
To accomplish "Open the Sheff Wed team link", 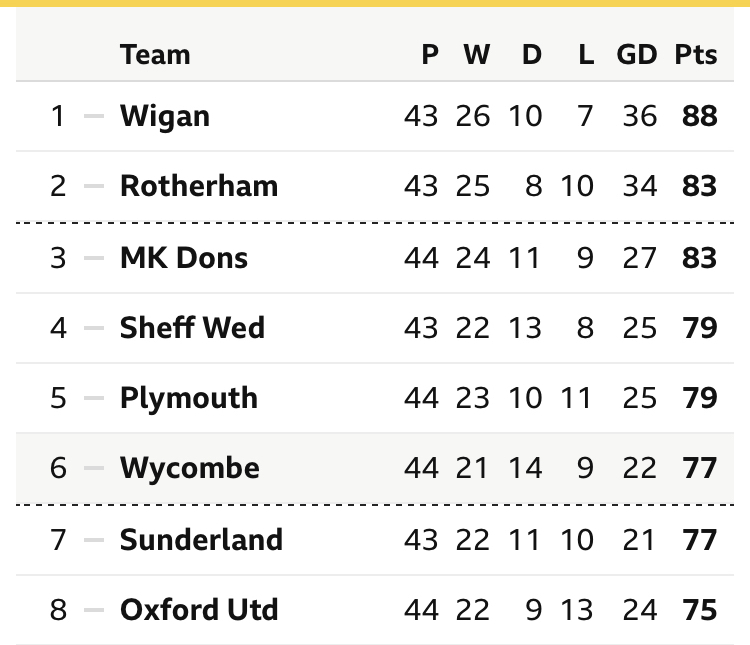I will (x=192, y=328).
